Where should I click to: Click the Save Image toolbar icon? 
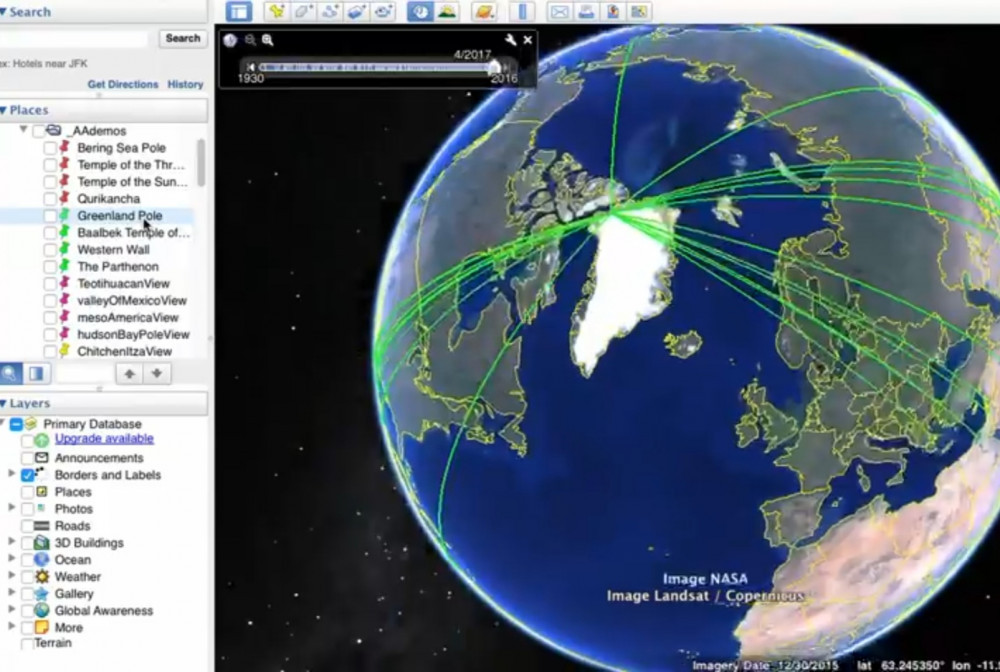point(613,11)
